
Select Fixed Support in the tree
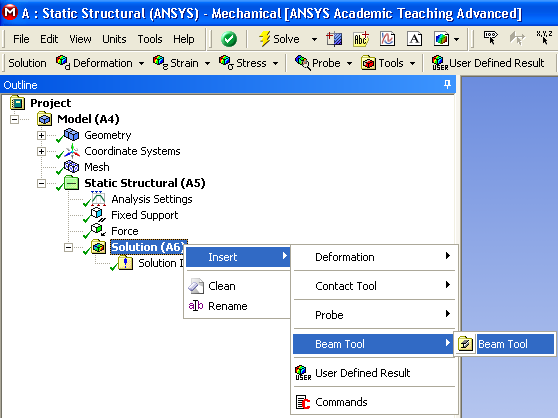(x=144, y=215)
